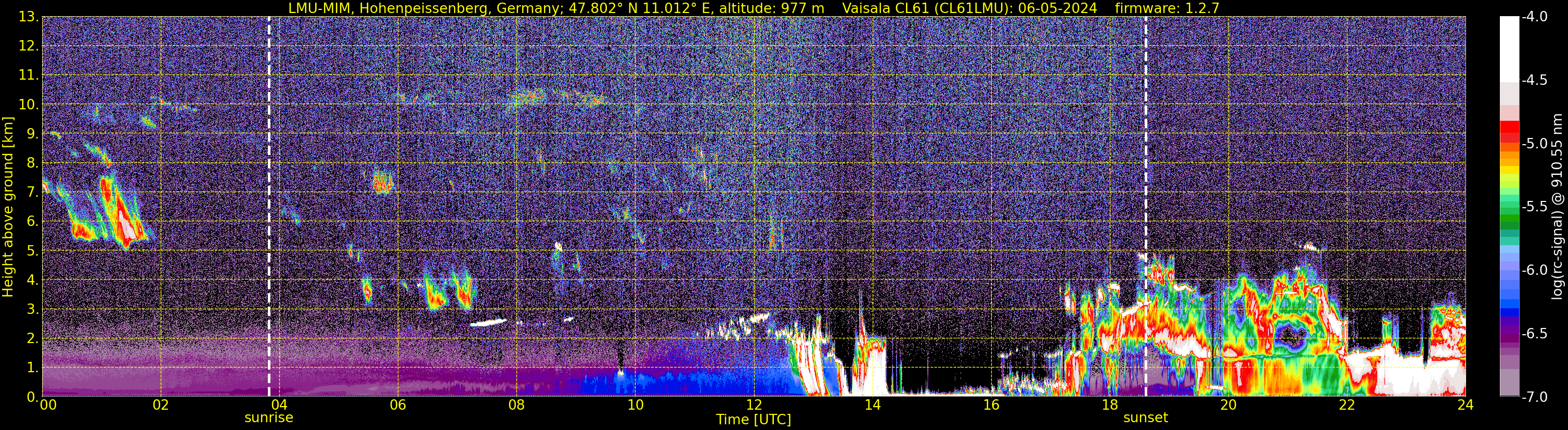Click the plot title mentioning Hohenpeissenberg, Germany

[754, 8]
